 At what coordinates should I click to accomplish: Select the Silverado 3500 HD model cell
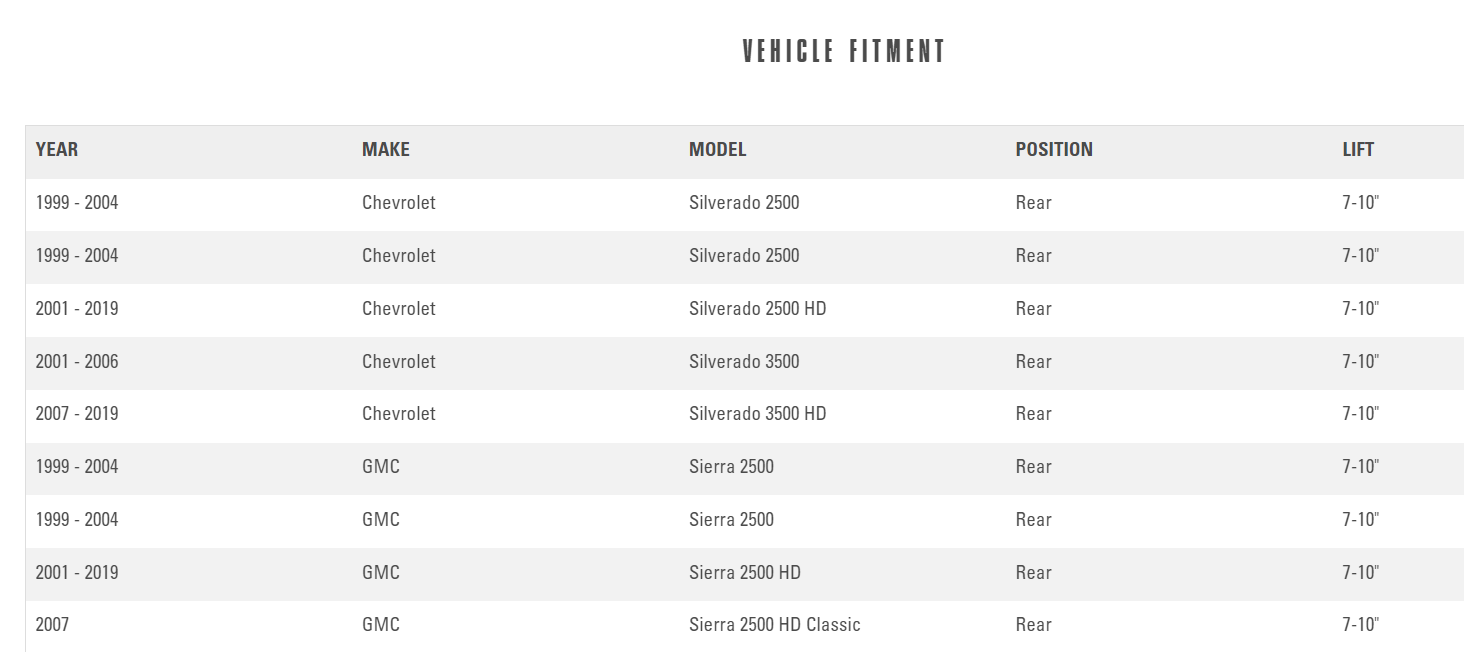(757, 414)
